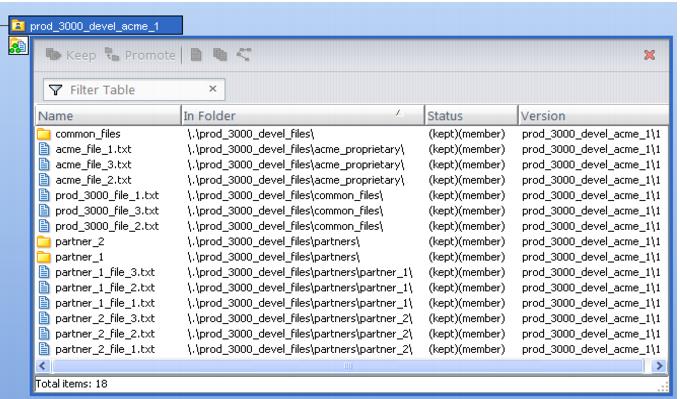Click the Keep toolbar button
This screenshot has width=680, height=399.
pos(71,55)
